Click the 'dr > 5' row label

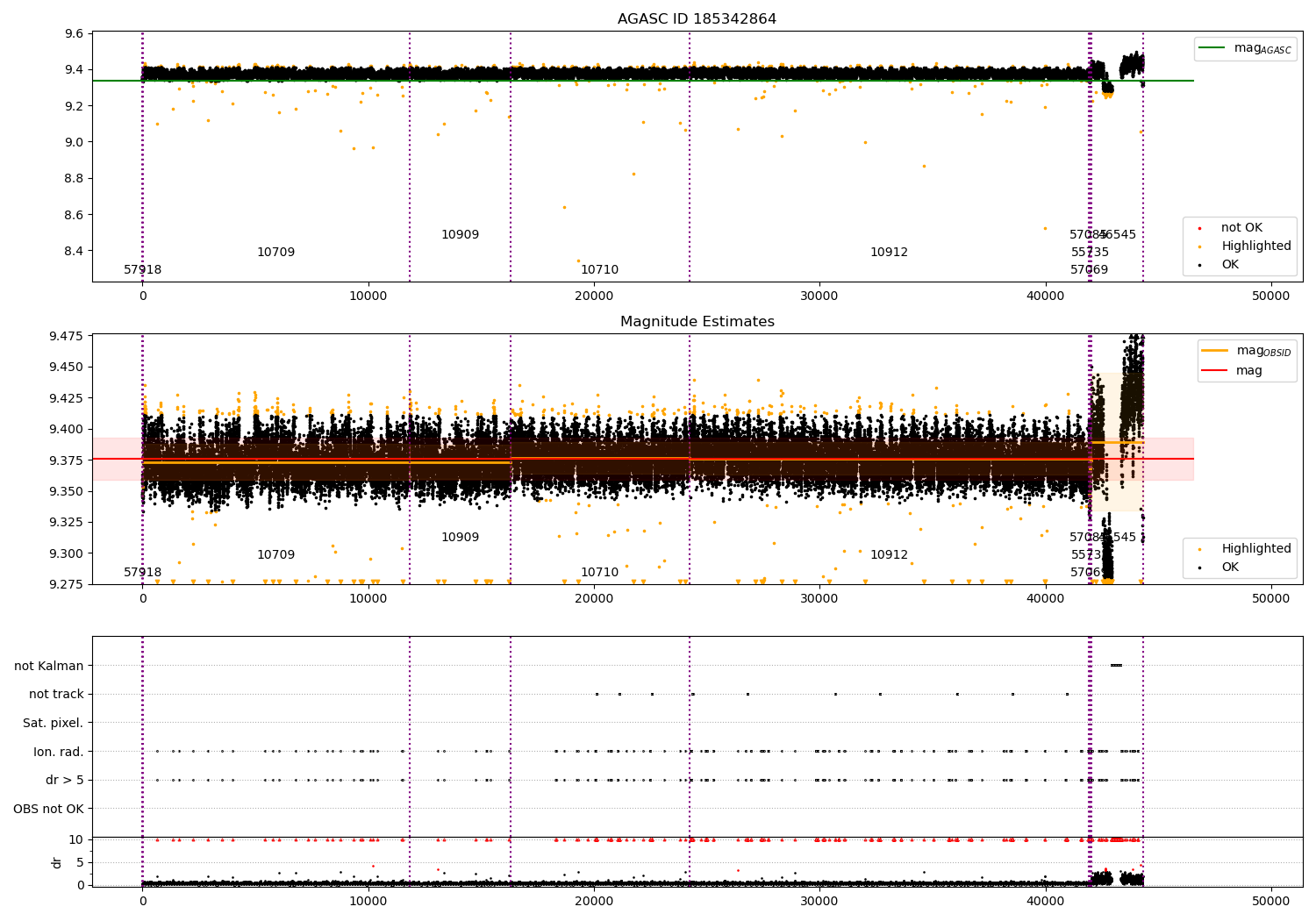point(65,780)
